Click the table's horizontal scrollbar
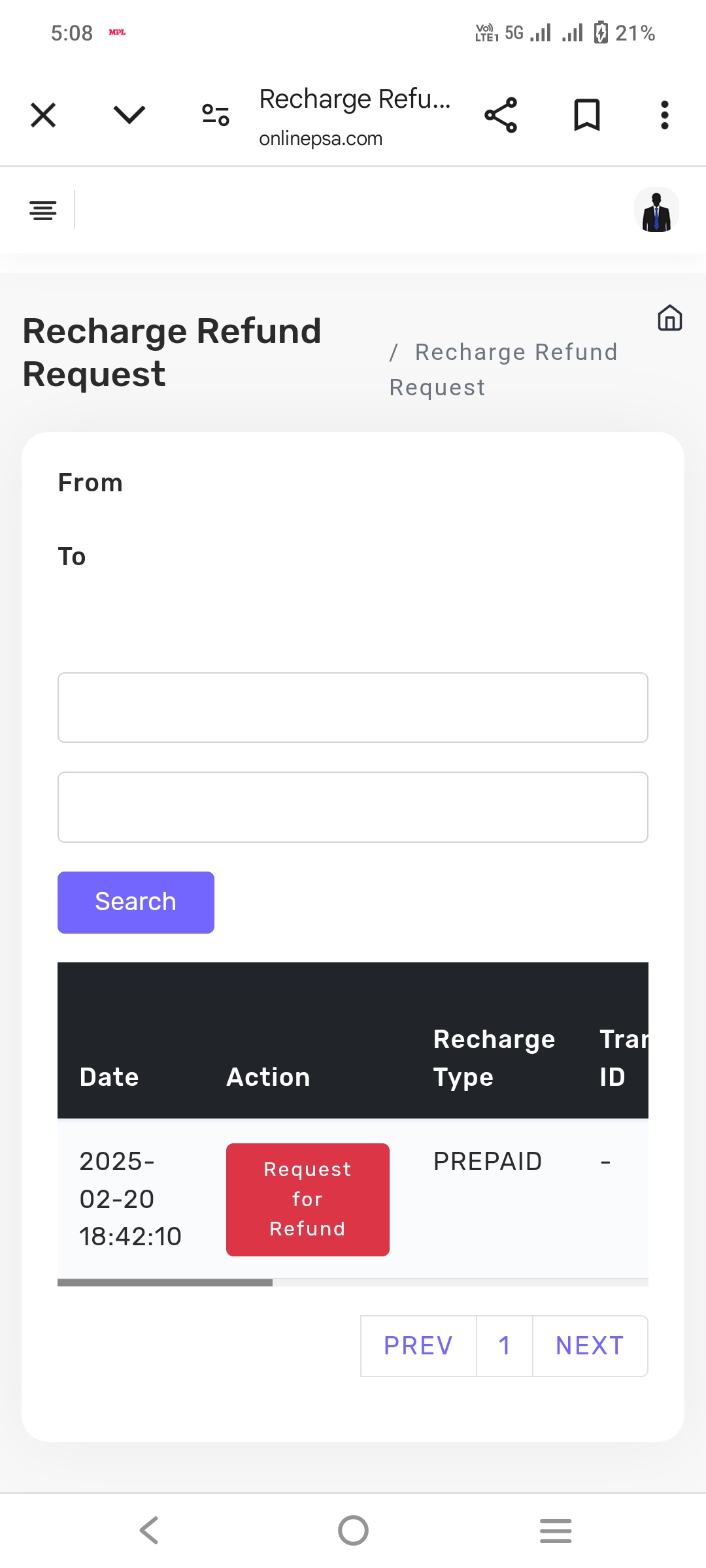Screen dimensions: 706x1568 click(165, 1282)
